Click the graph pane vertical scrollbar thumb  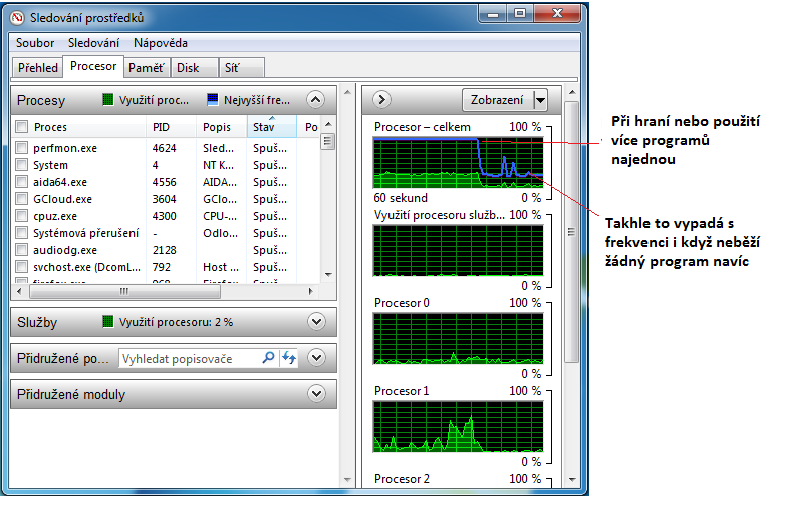[x=571, y=232]
